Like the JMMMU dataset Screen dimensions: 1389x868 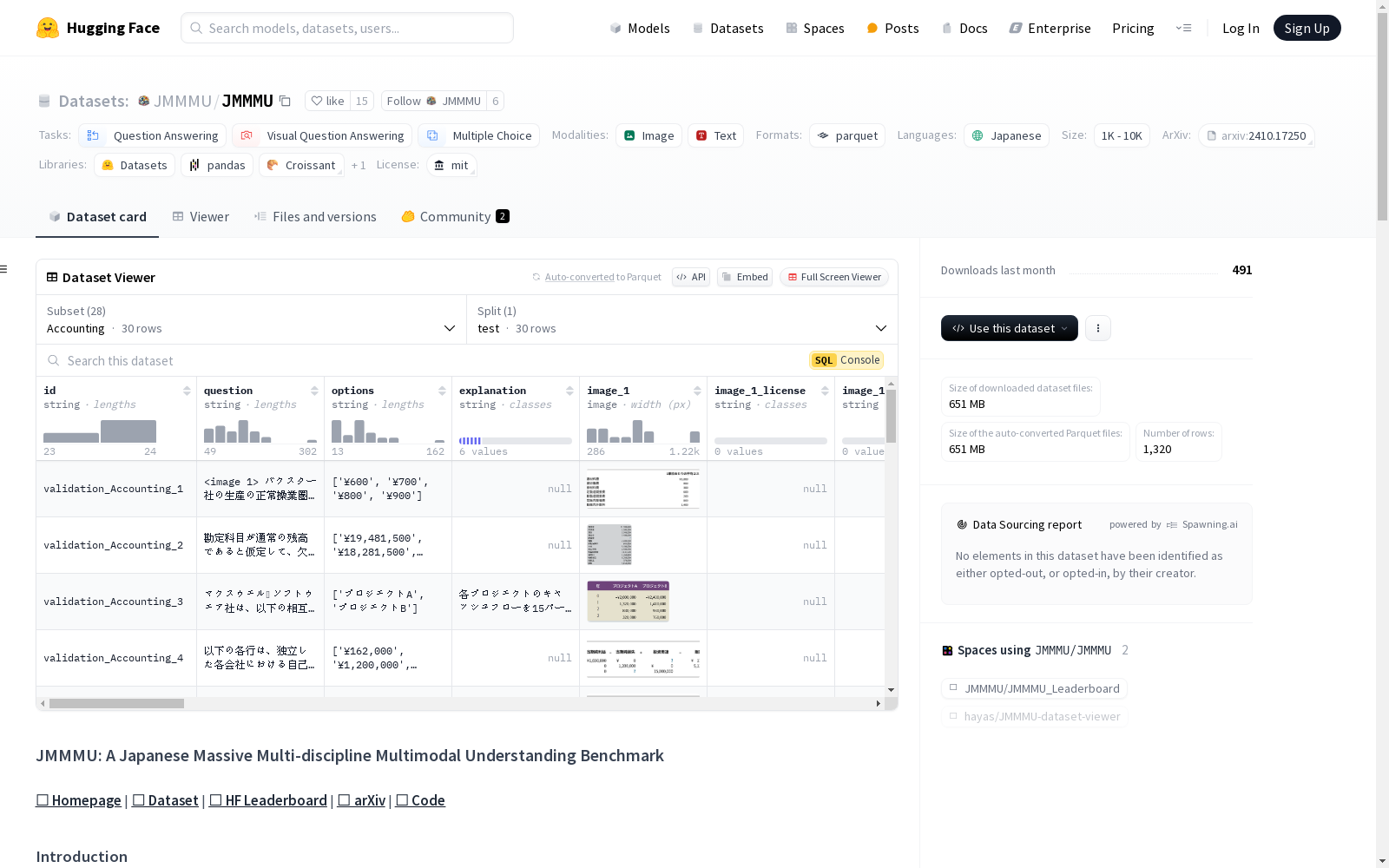(x=328, y=101)
